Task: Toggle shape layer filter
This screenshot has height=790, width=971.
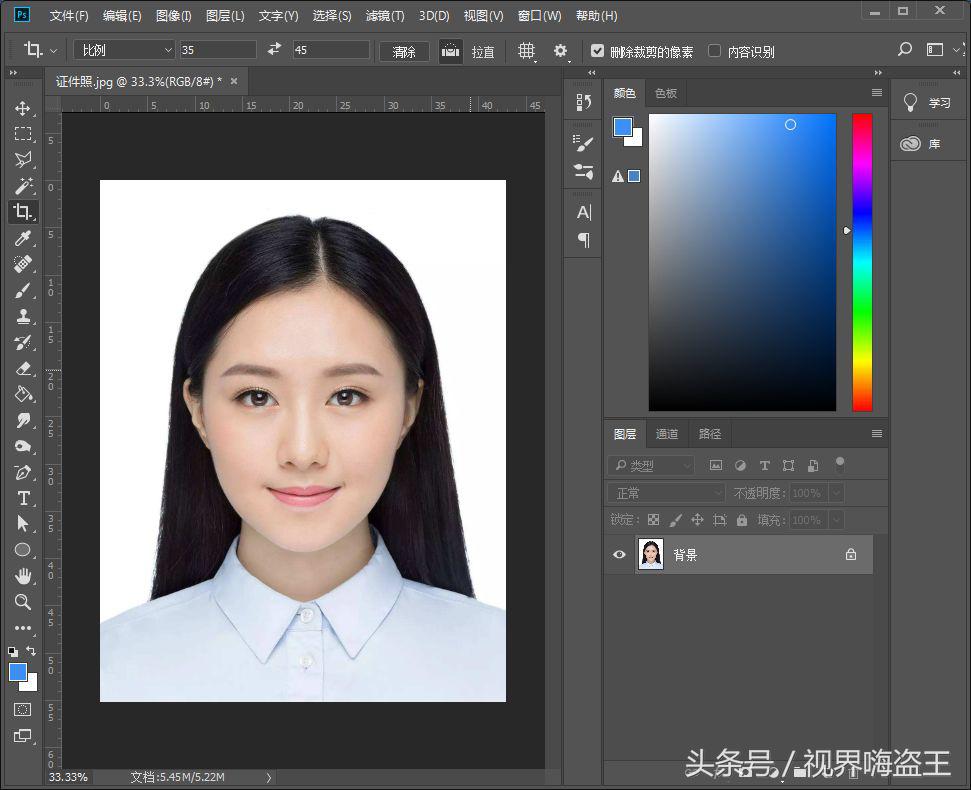Action: [x=788, y=465]
